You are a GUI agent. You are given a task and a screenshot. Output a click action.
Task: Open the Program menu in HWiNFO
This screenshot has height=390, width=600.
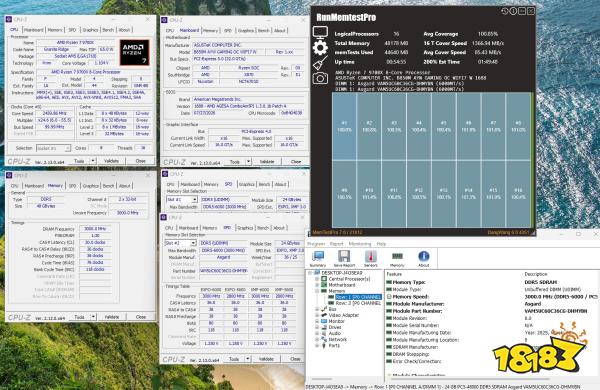pyautogui.click(x=316, y=244)
